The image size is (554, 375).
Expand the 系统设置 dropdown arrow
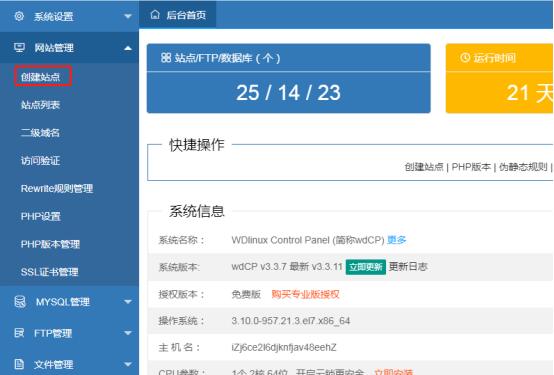[128, 16]
